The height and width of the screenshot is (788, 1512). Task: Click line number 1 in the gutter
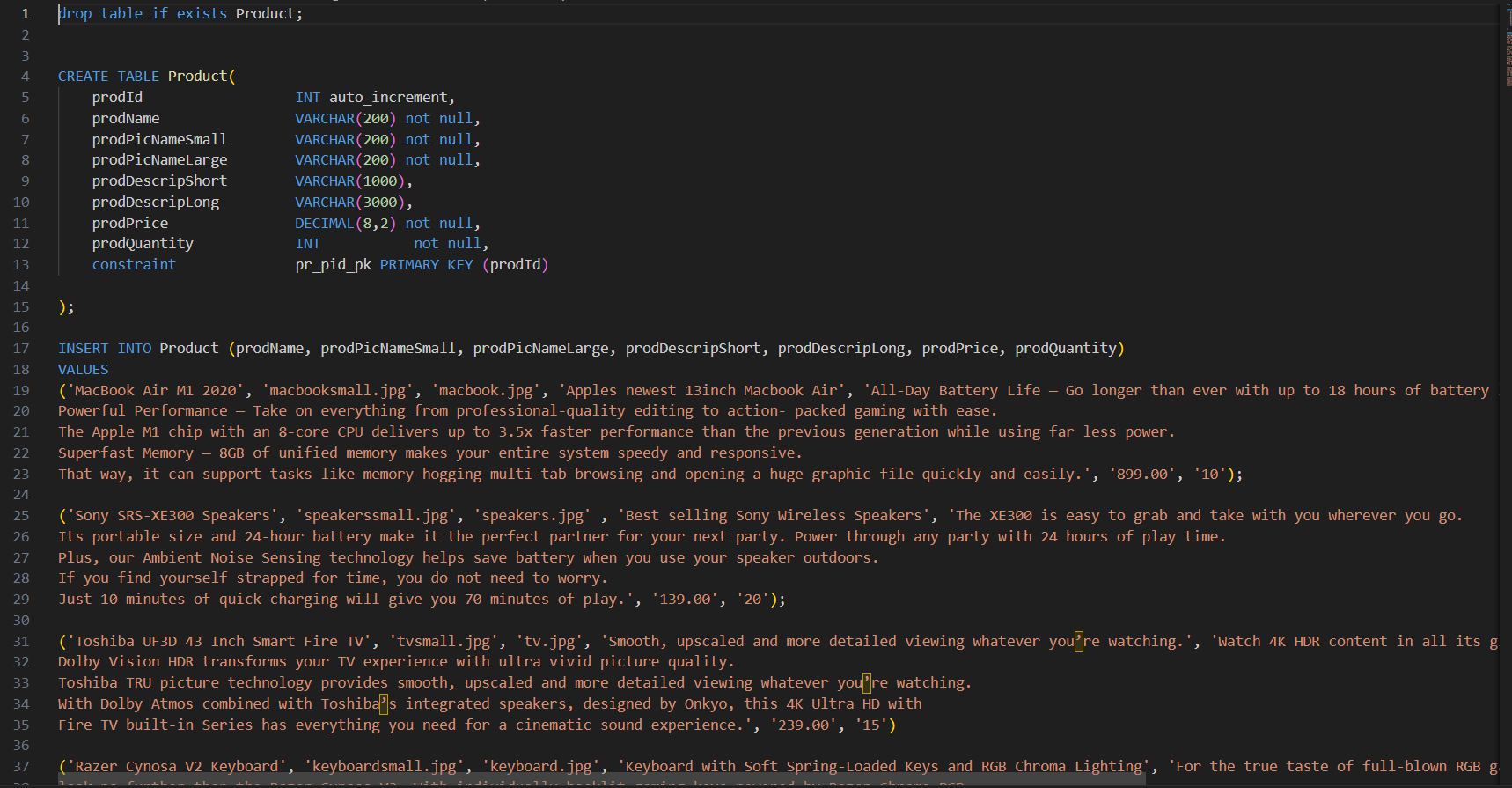[26, 14]
